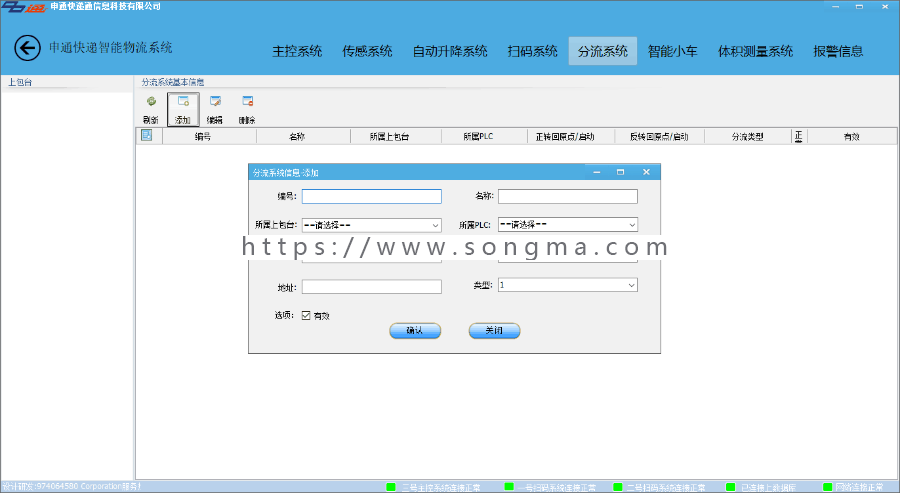Image resolution: width=900 pixels, height=493 pixels.
Task: Focus the 编号 input field in the dialog
Action: tap(371, 196)
